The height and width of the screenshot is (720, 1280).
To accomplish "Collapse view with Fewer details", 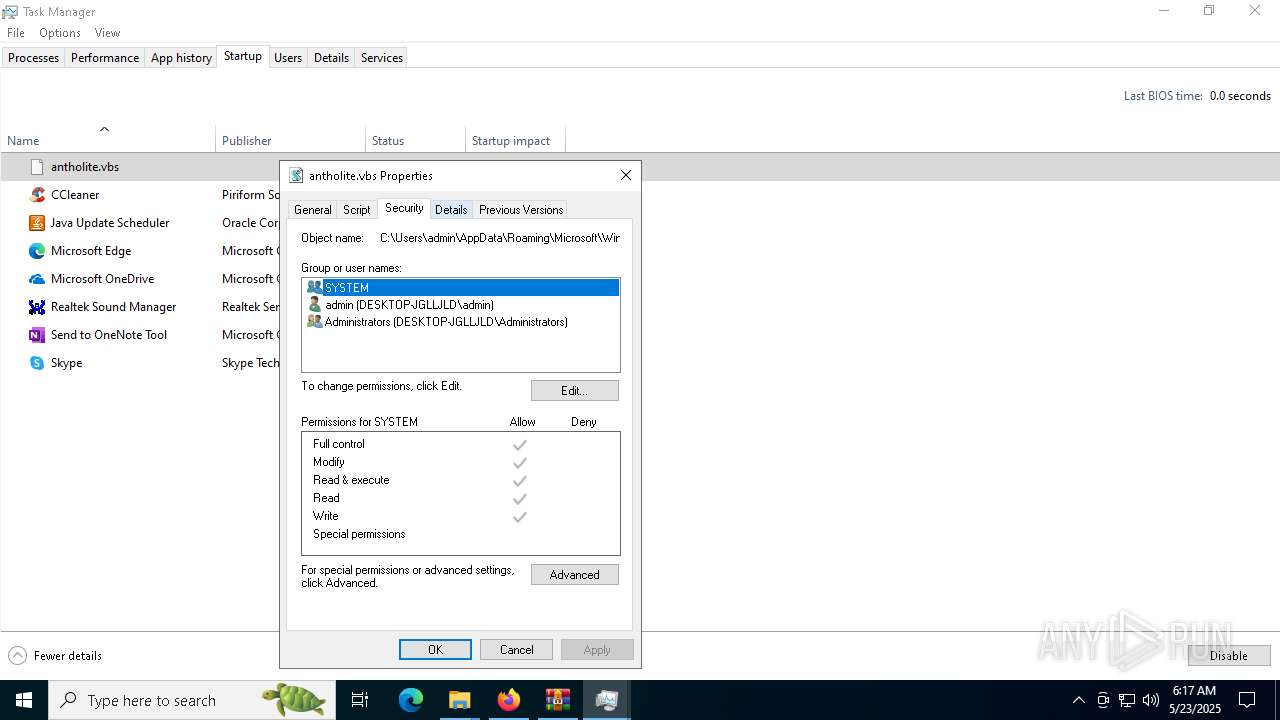I will pos(55,656).
